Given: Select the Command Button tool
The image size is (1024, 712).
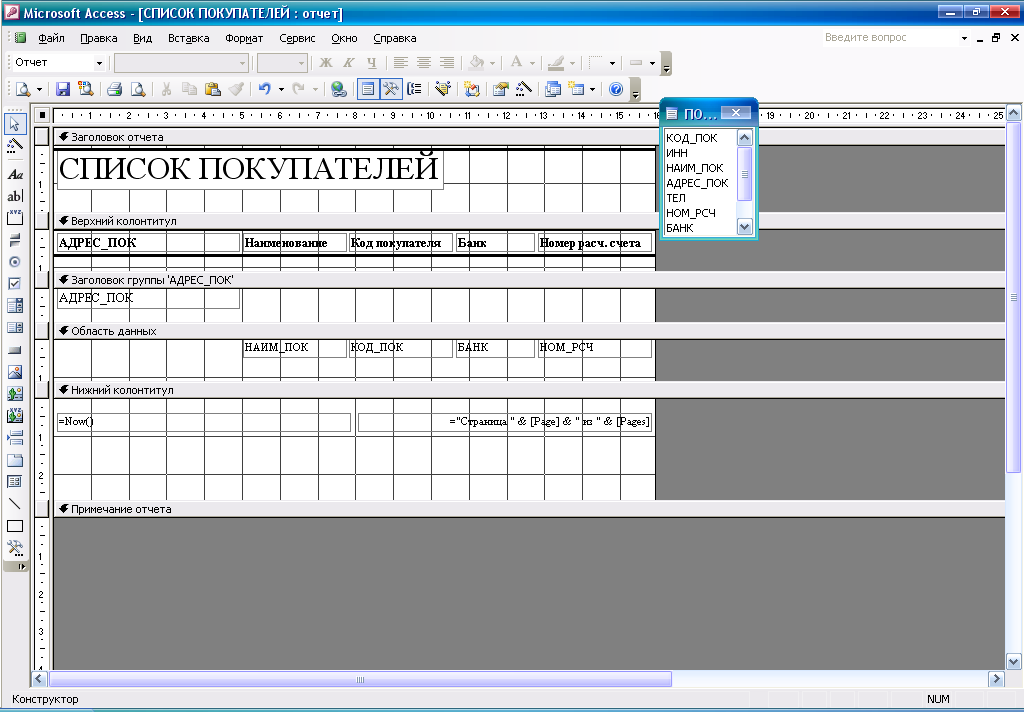Looking at the screenshot, I should tap(14, 350).
